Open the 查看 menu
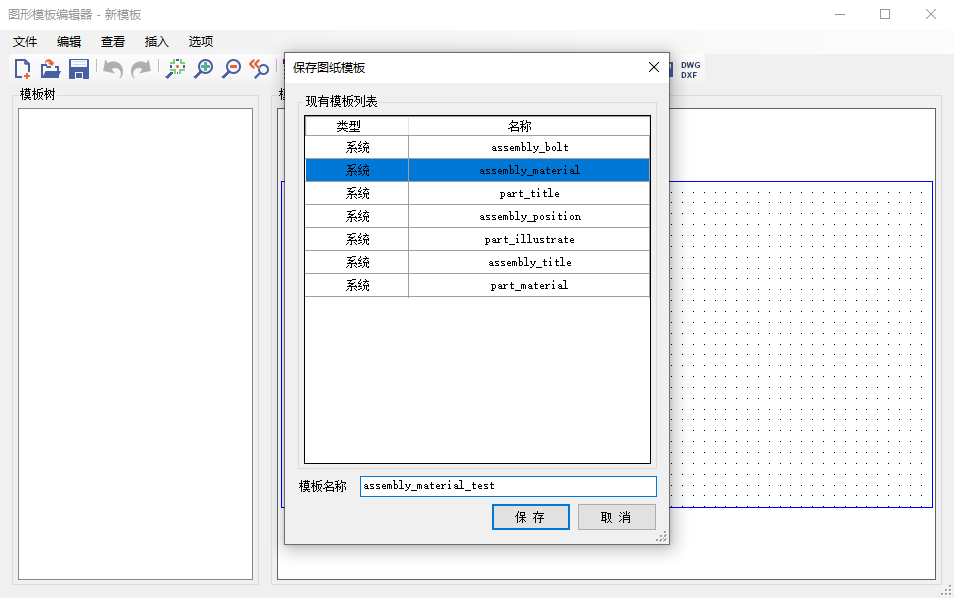The image size is (954, 598). 113,41
